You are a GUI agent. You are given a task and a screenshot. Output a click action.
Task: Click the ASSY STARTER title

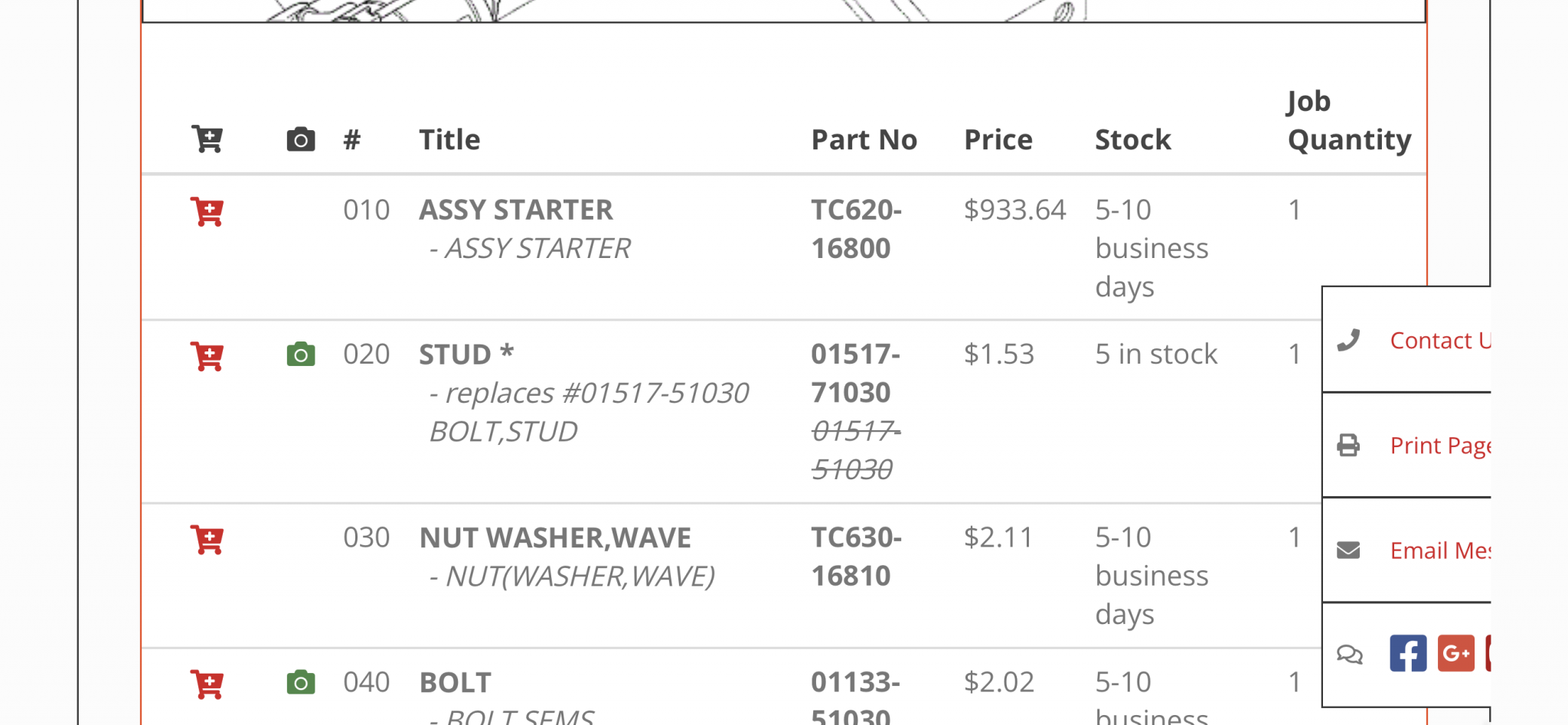tap(516, 210)
